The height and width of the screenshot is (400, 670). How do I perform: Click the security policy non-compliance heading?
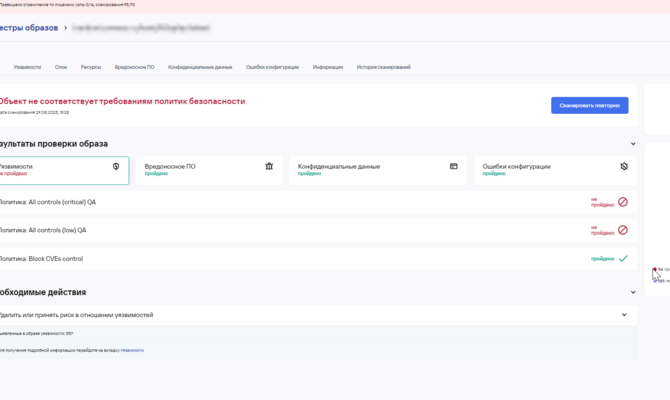tap(122, 101)
